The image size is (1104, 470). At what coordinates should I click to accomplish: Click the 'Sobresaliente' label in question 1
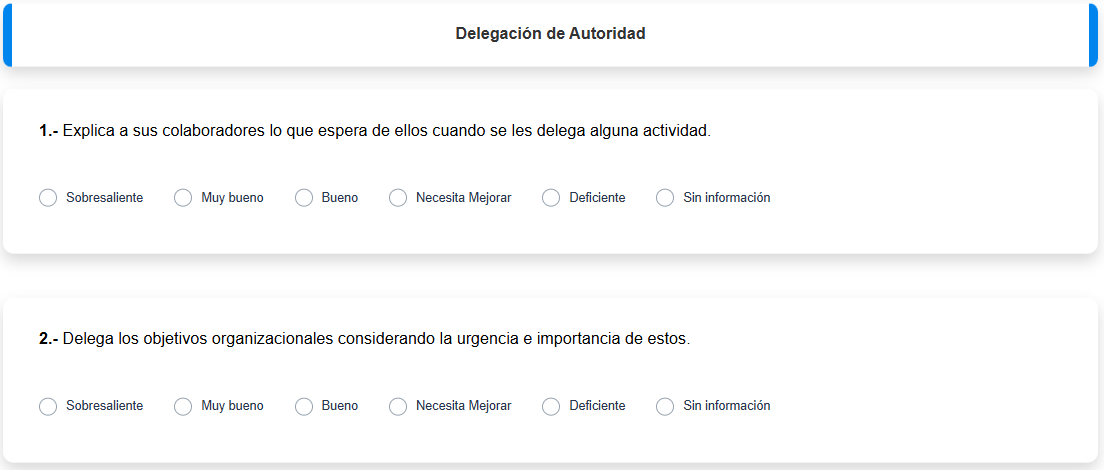click(x=105, y=198)
